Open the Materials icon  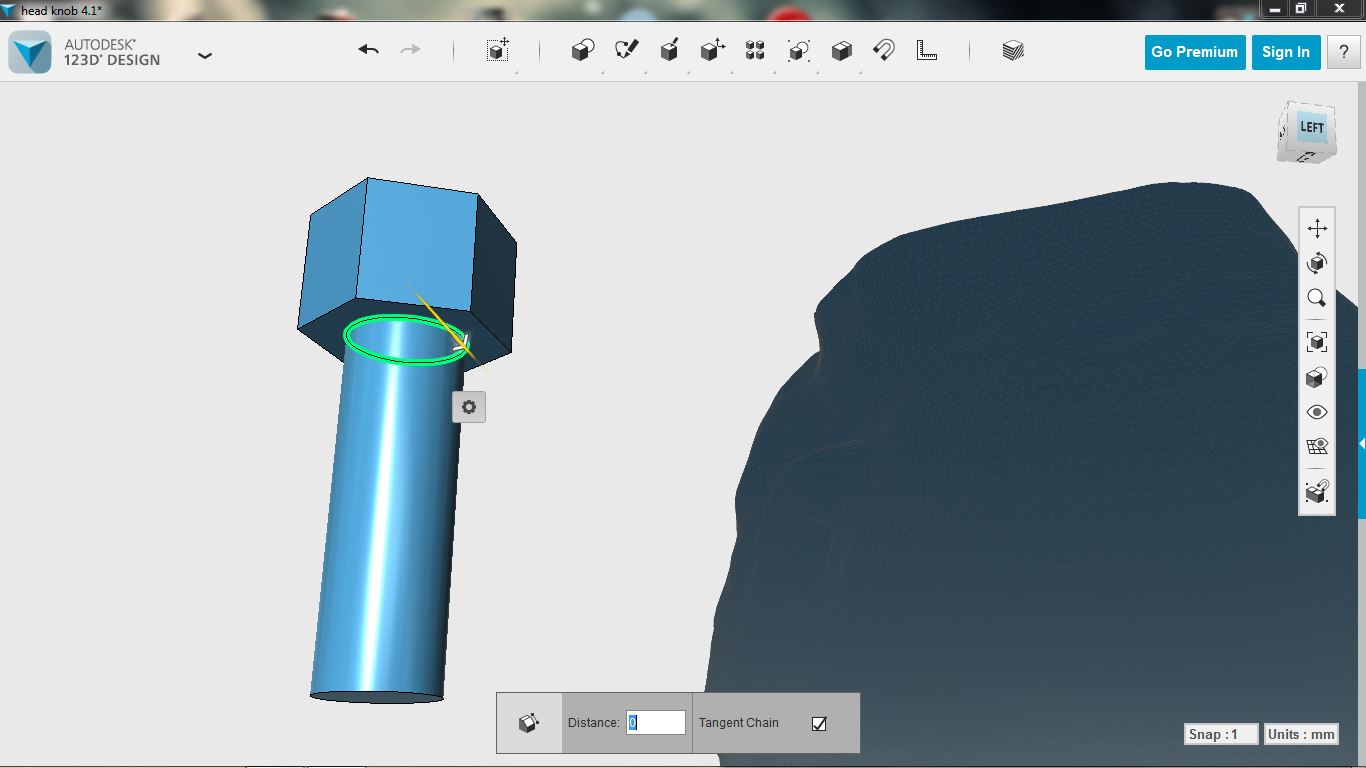click(1013, 50)
